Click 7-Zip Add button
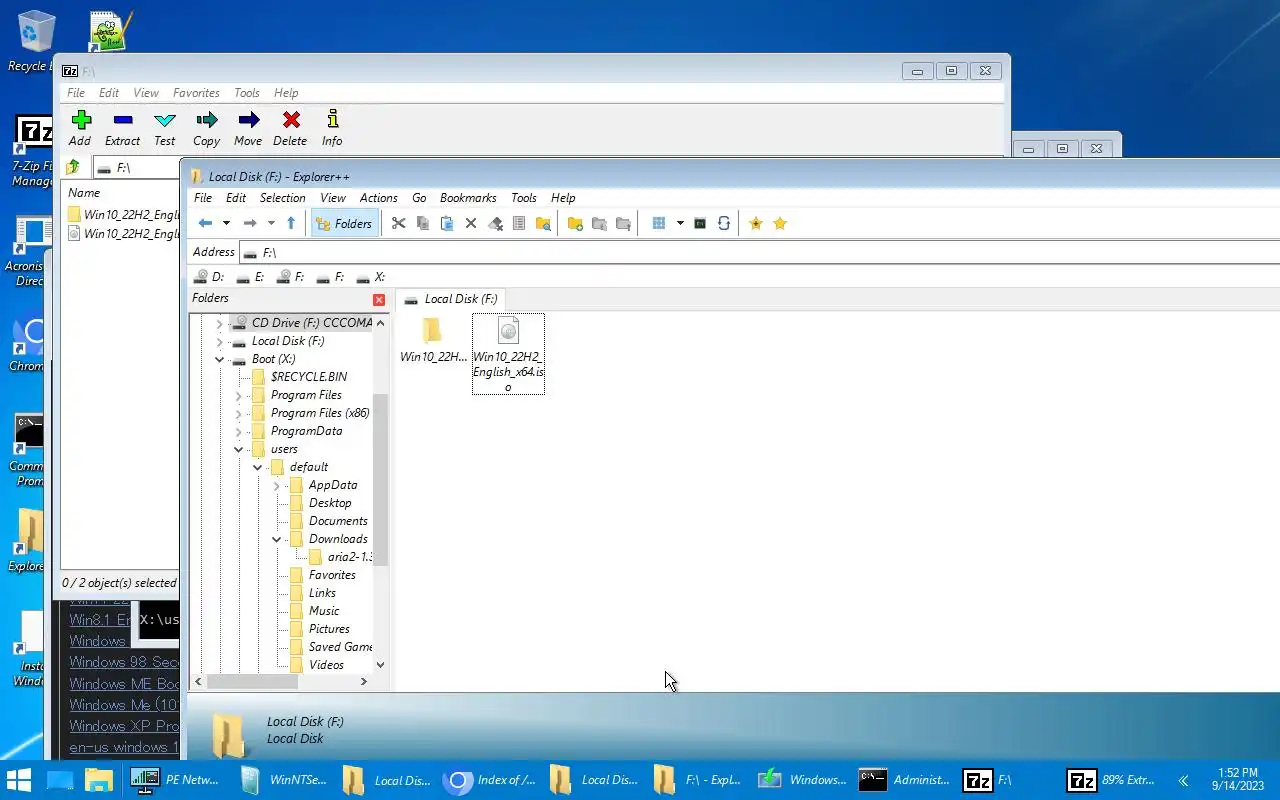 [x=81, y=128]
